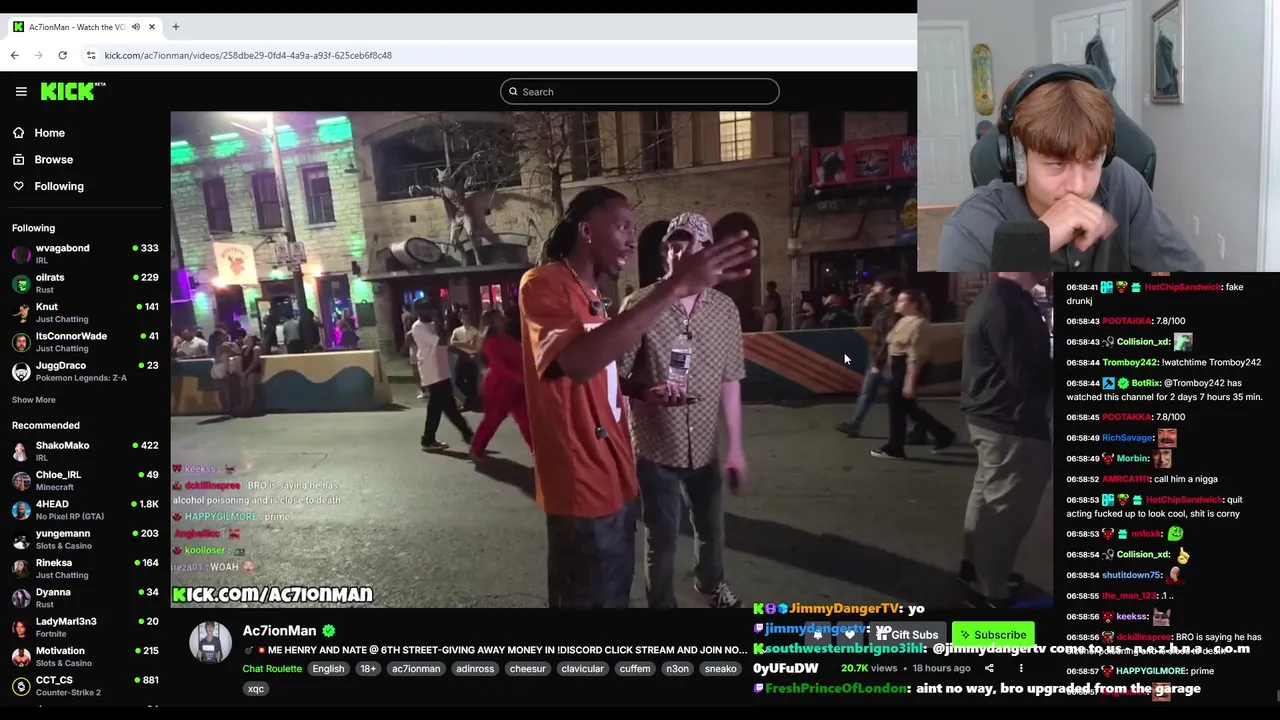
Task: Expand Show More under Following
Action: point(33,400)
